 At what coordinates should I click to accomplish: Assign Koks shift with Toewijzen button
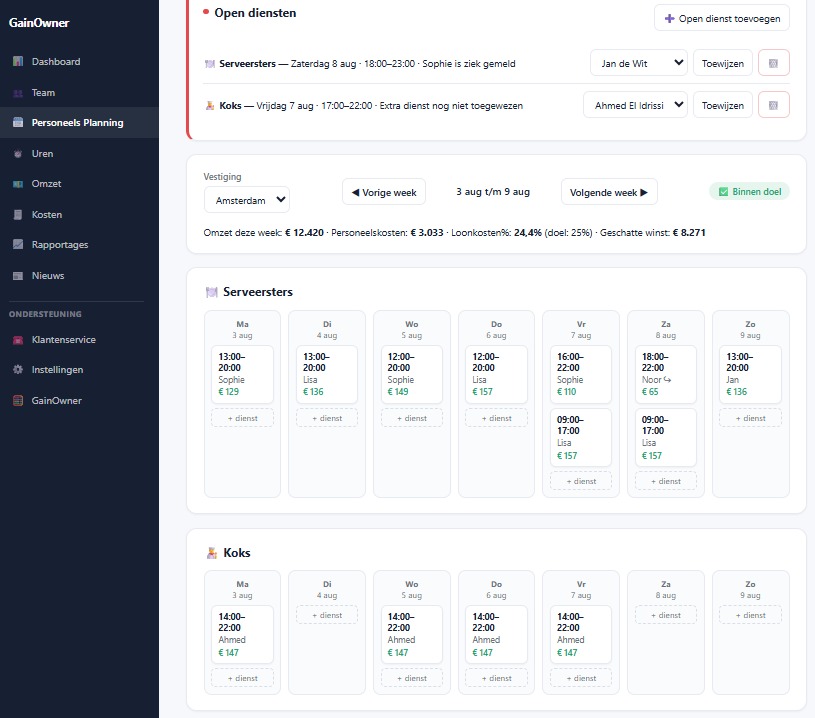(x=722, y=105)
